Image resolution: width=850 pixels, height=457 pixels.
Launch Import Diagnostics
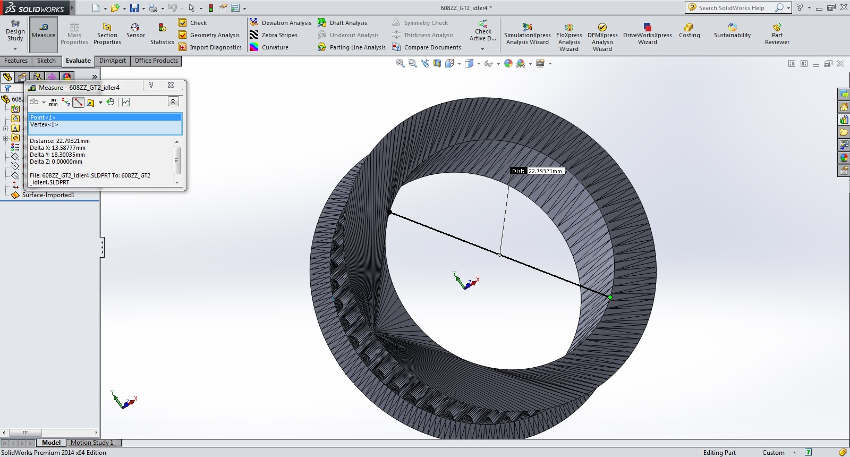[x=210, y=47]
